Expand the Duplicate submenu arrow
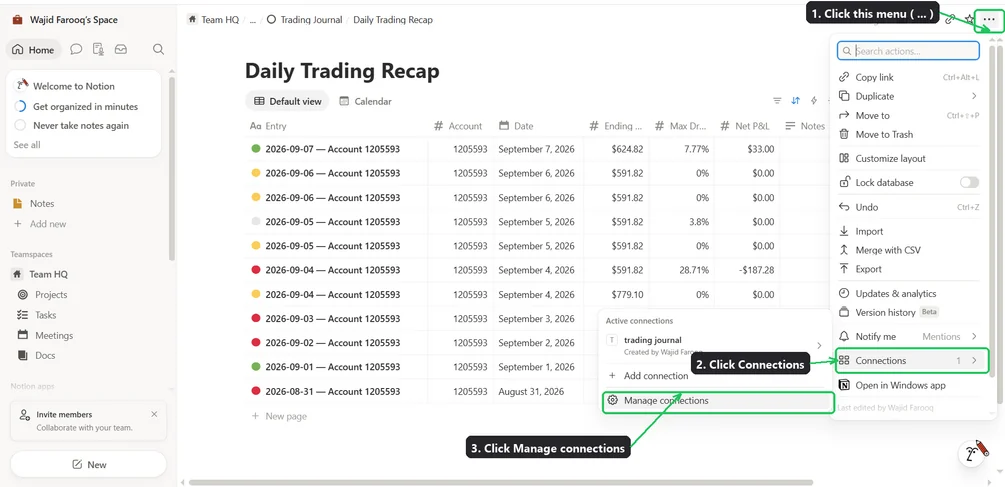1005x487 pixels. pos(974,96)
